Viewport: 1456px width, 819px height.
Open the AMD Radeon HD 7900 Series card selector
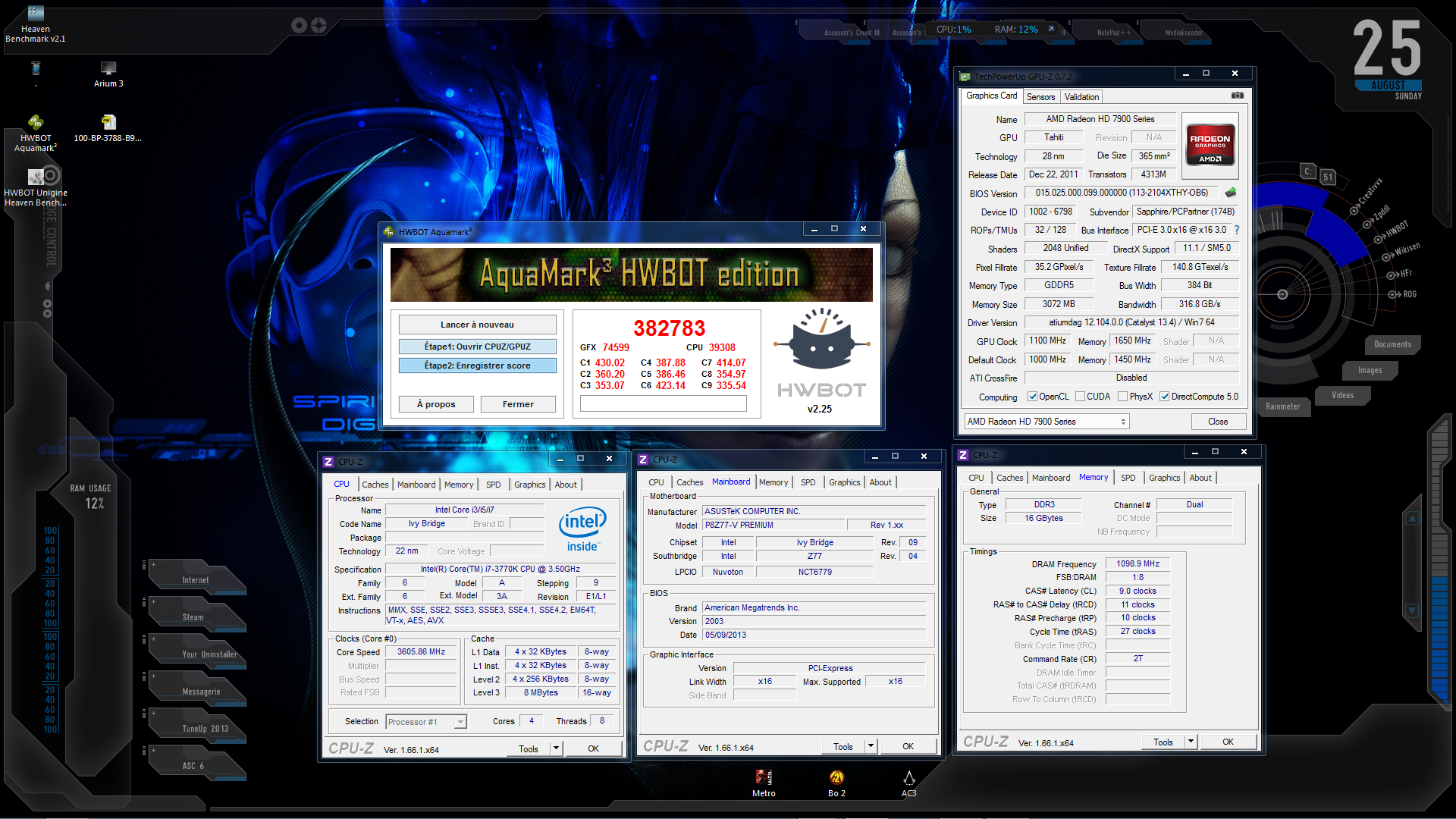point(1046,422)
